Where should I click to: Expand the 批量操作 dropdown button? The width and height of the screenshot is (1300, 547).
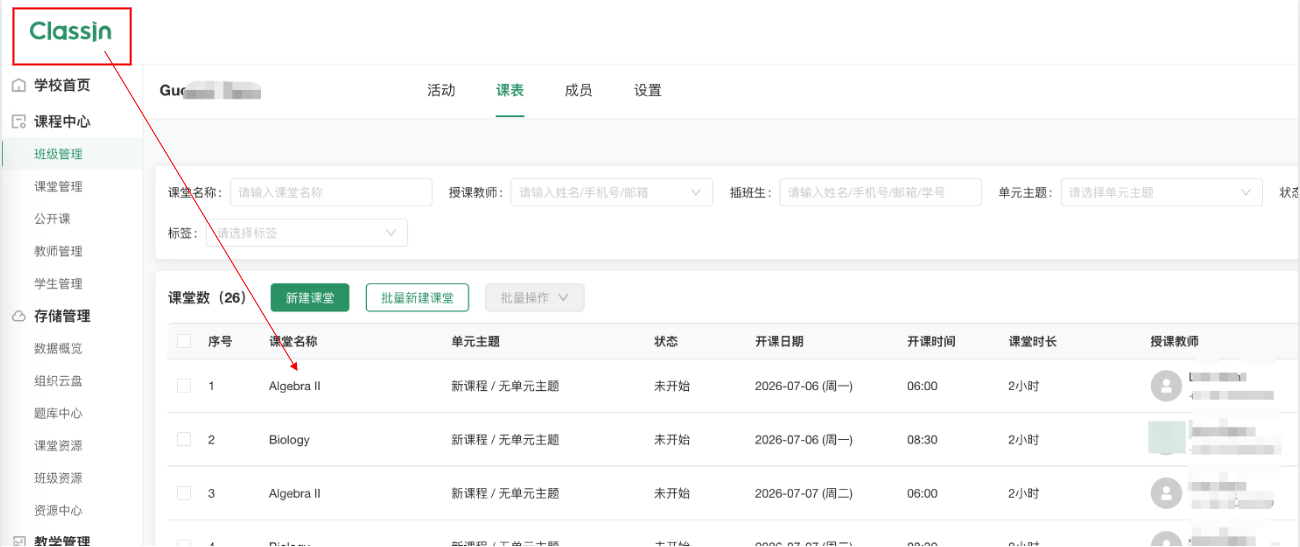pyautogui.click(x=535, y=298)
